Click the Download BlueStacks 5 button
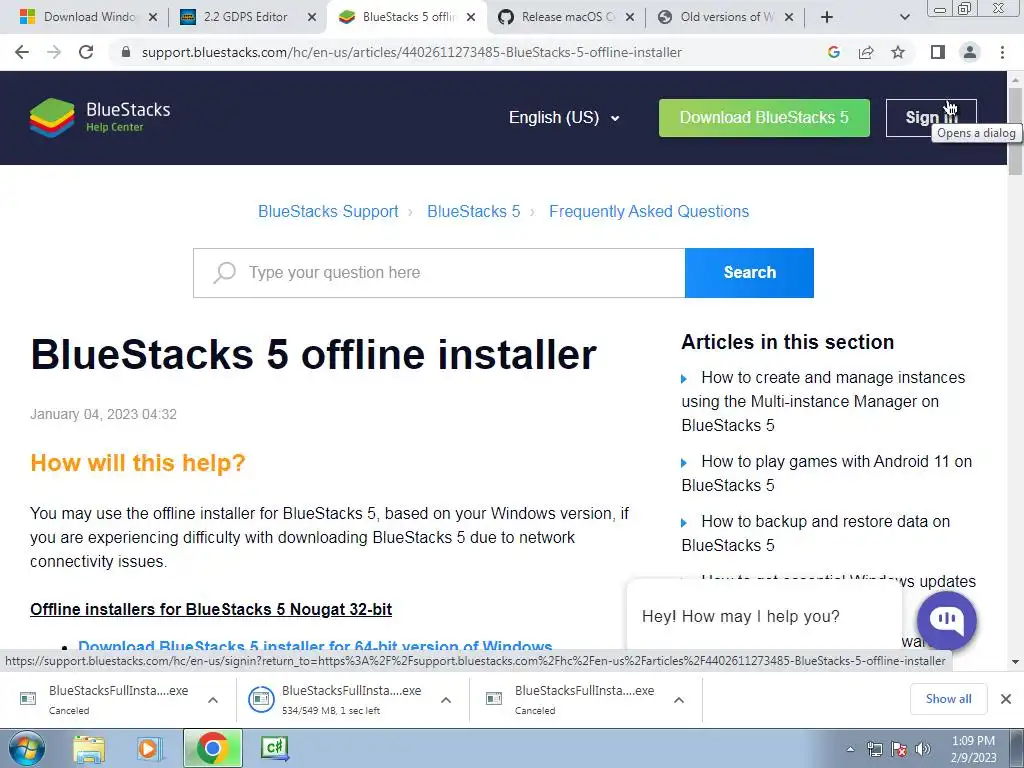Screen dimensions: 1024x768 (764, 118)
